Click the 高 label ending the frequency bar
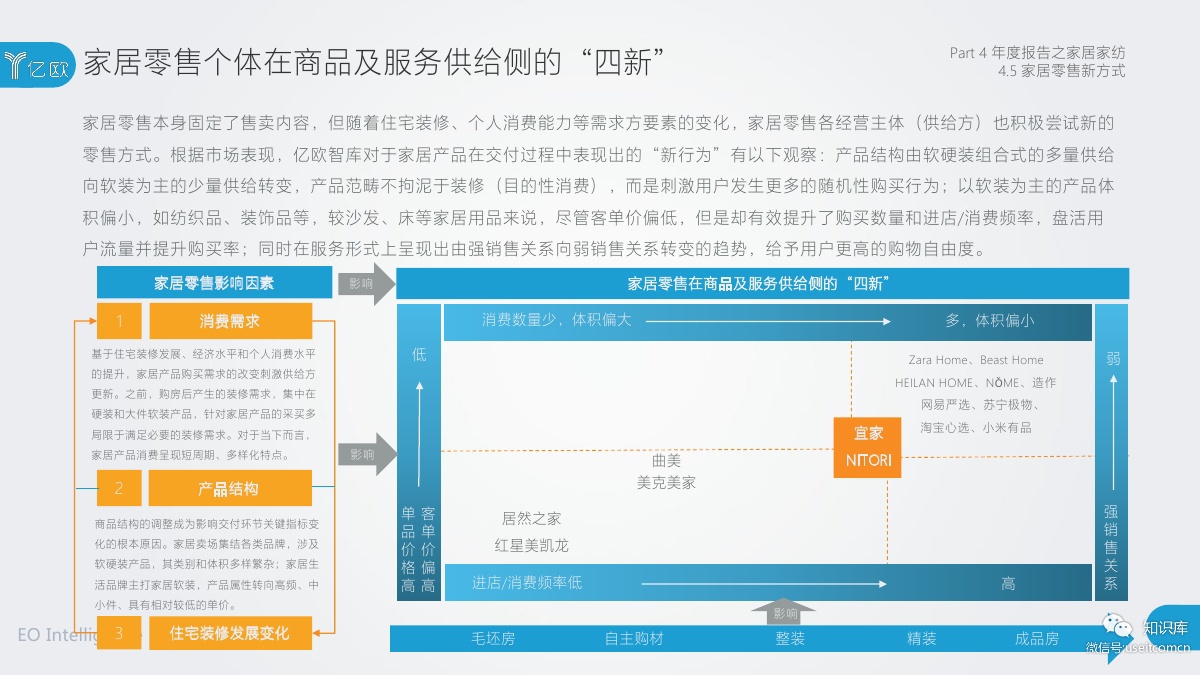1200x675 pixels. pos(1008,582)
